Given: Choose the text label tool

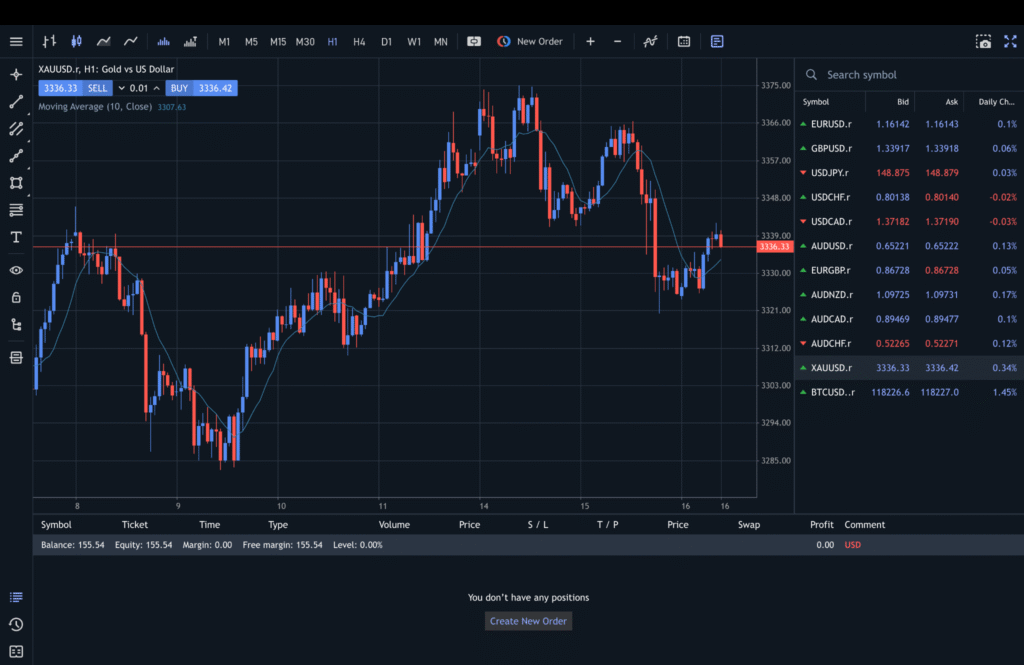Looking at the screenshot, I should 16,237.
